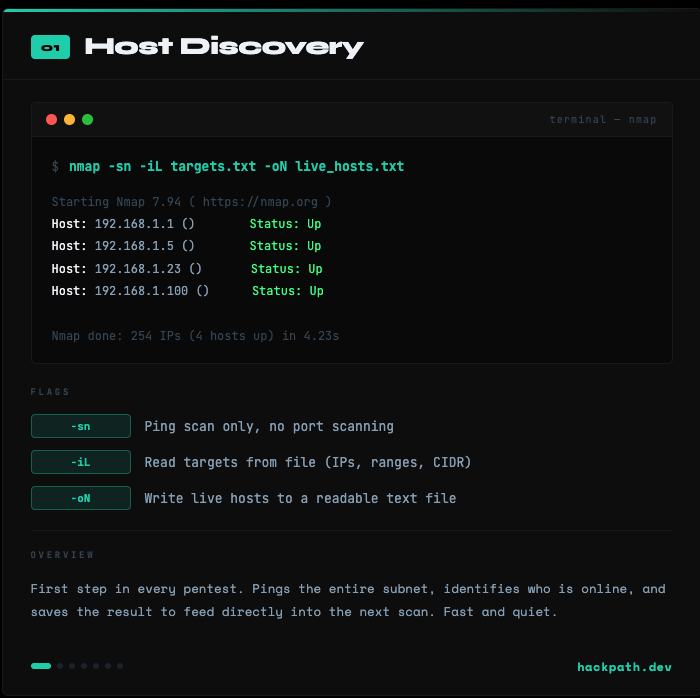Click the red terminal window dot

tap(52, 120)
